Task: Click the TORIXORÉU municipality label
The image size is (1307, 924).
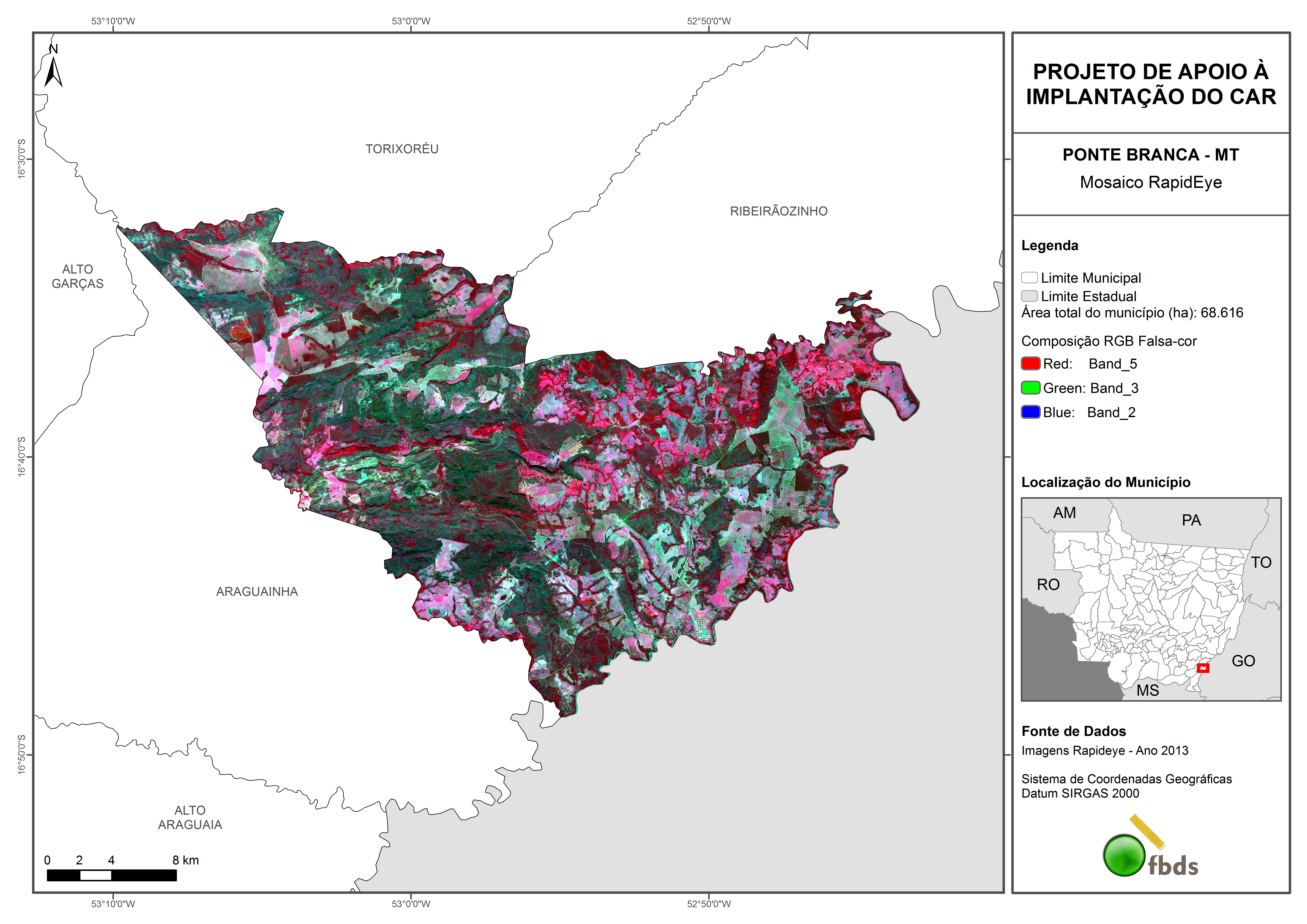Action: coord(402,149)
